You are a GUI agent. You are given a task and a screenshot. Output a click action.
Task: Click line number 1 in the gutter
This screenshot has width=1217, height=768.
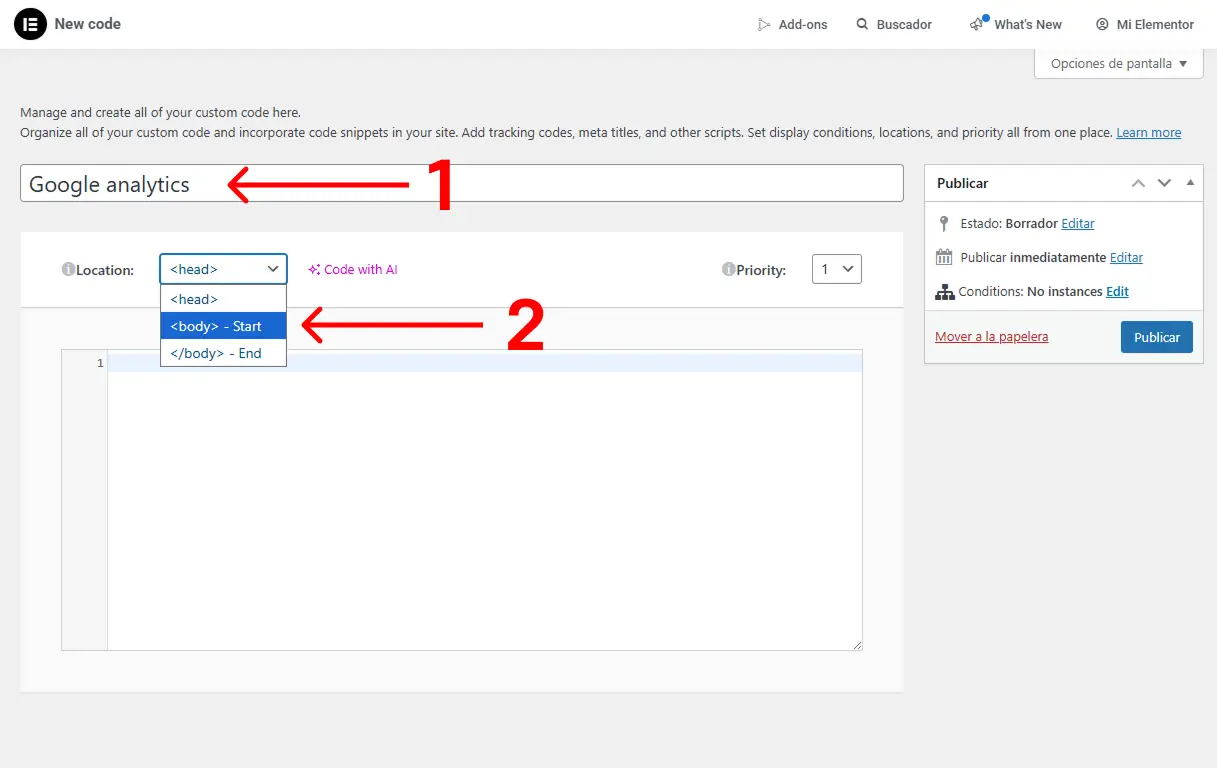pyautogui.click(x=100, y=363)
